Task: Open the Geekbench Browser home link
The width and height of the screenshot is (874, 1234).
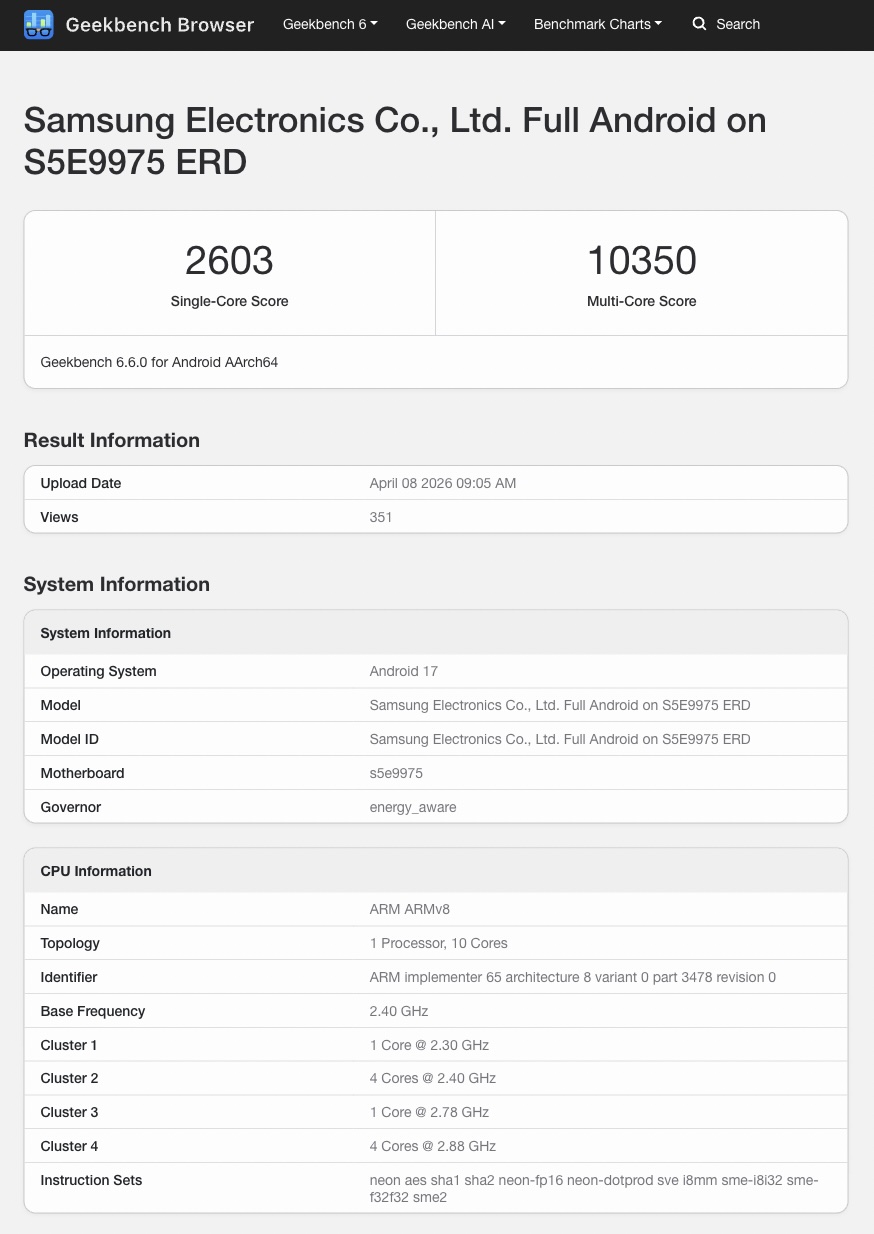Action: tap(159, 24)
